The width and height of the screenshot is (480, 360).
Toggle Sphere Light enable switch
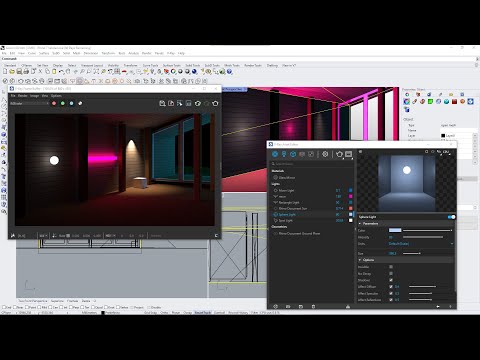click(451, 217)
